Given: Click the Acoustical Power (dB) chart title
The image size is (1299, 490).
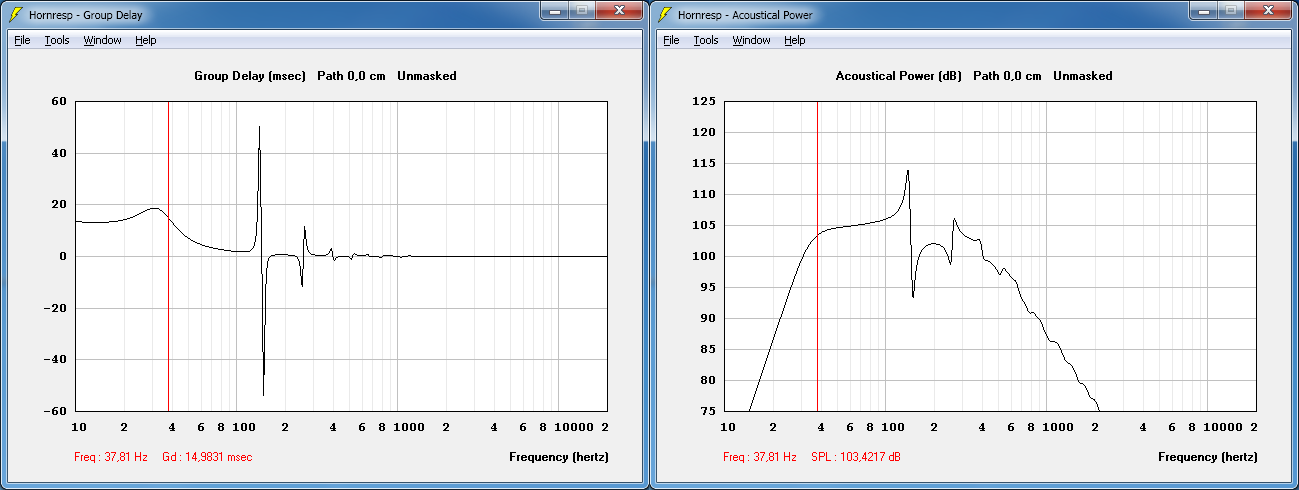Looking at the screenshot, I should click(x=898, y=76).
